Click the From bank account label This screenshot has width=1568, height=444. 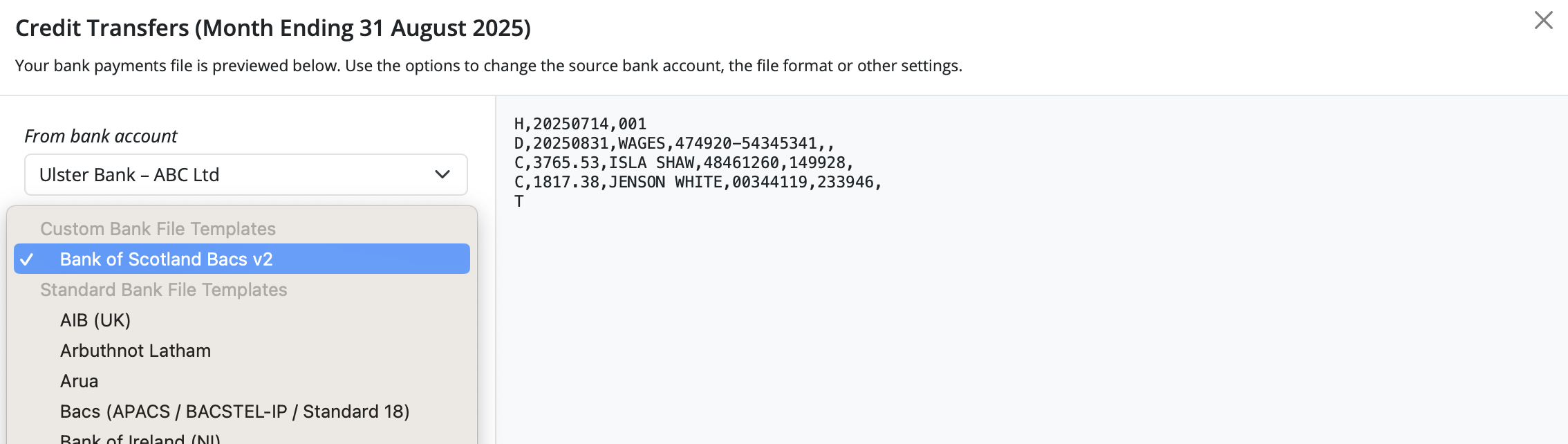[101, 136]
